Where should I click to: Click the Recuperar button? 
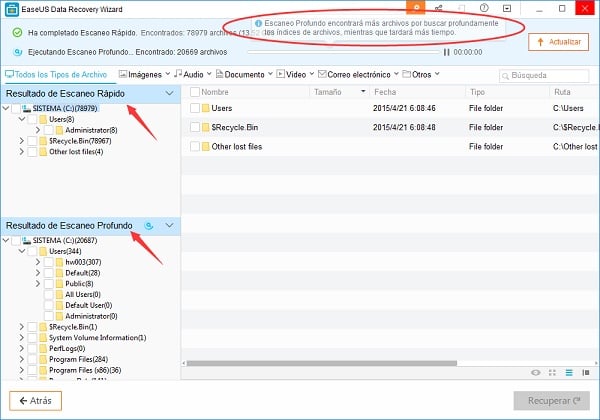pos(551,400)
